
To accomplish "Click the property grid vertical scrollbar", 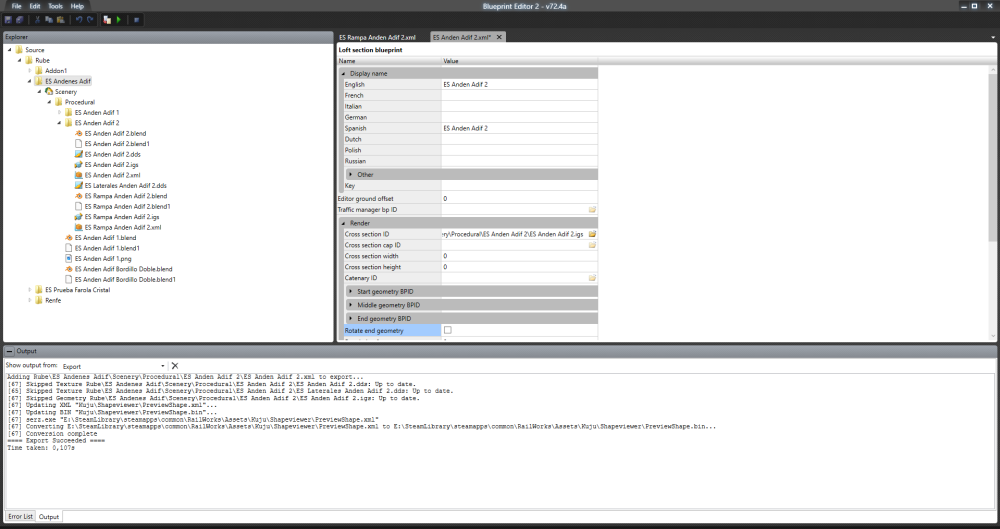I will tap(992, 150).
